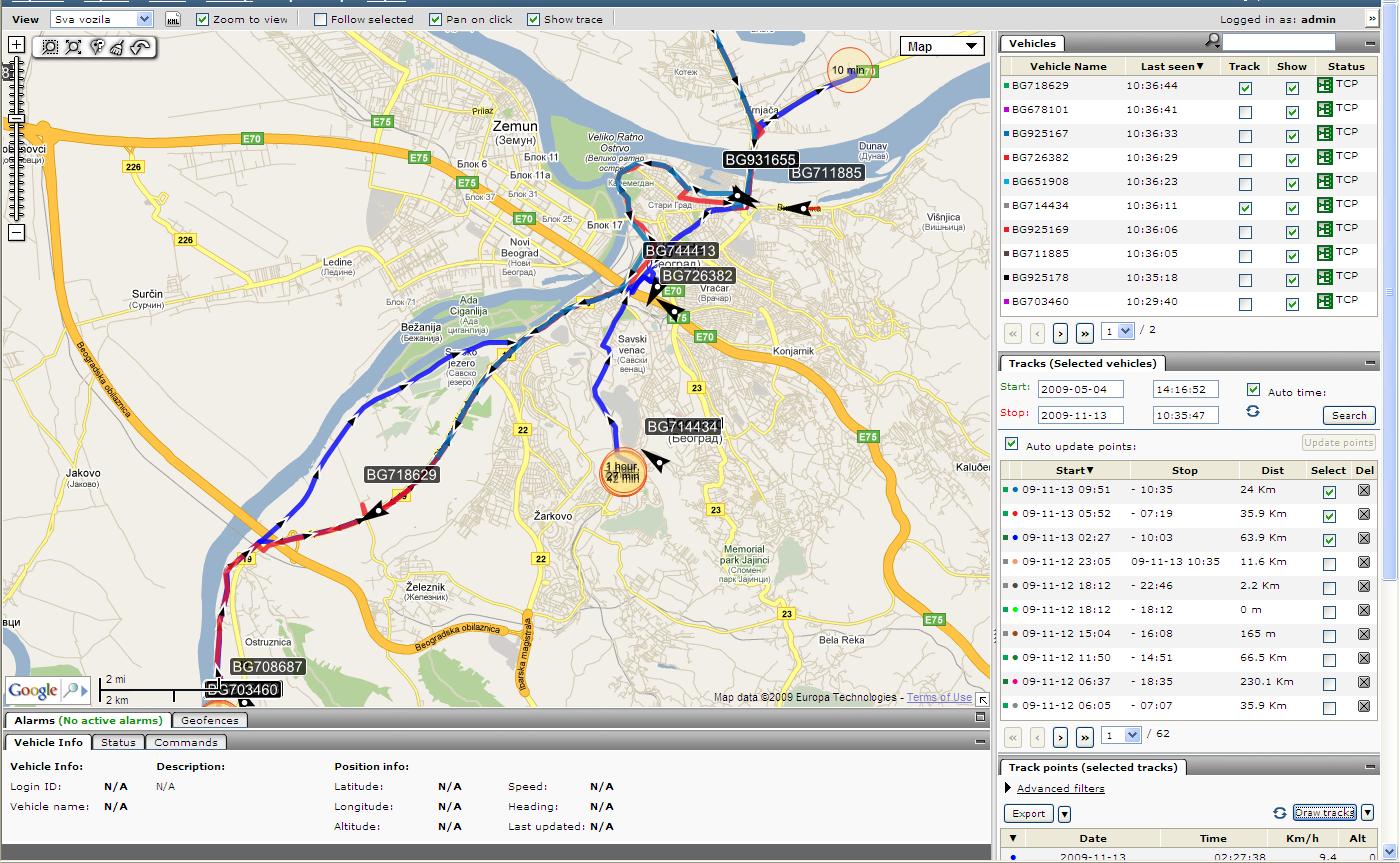This screenshot has width=1400, height=863.
Task: Sort tracks by Start column header
Action: (1074, 470)
